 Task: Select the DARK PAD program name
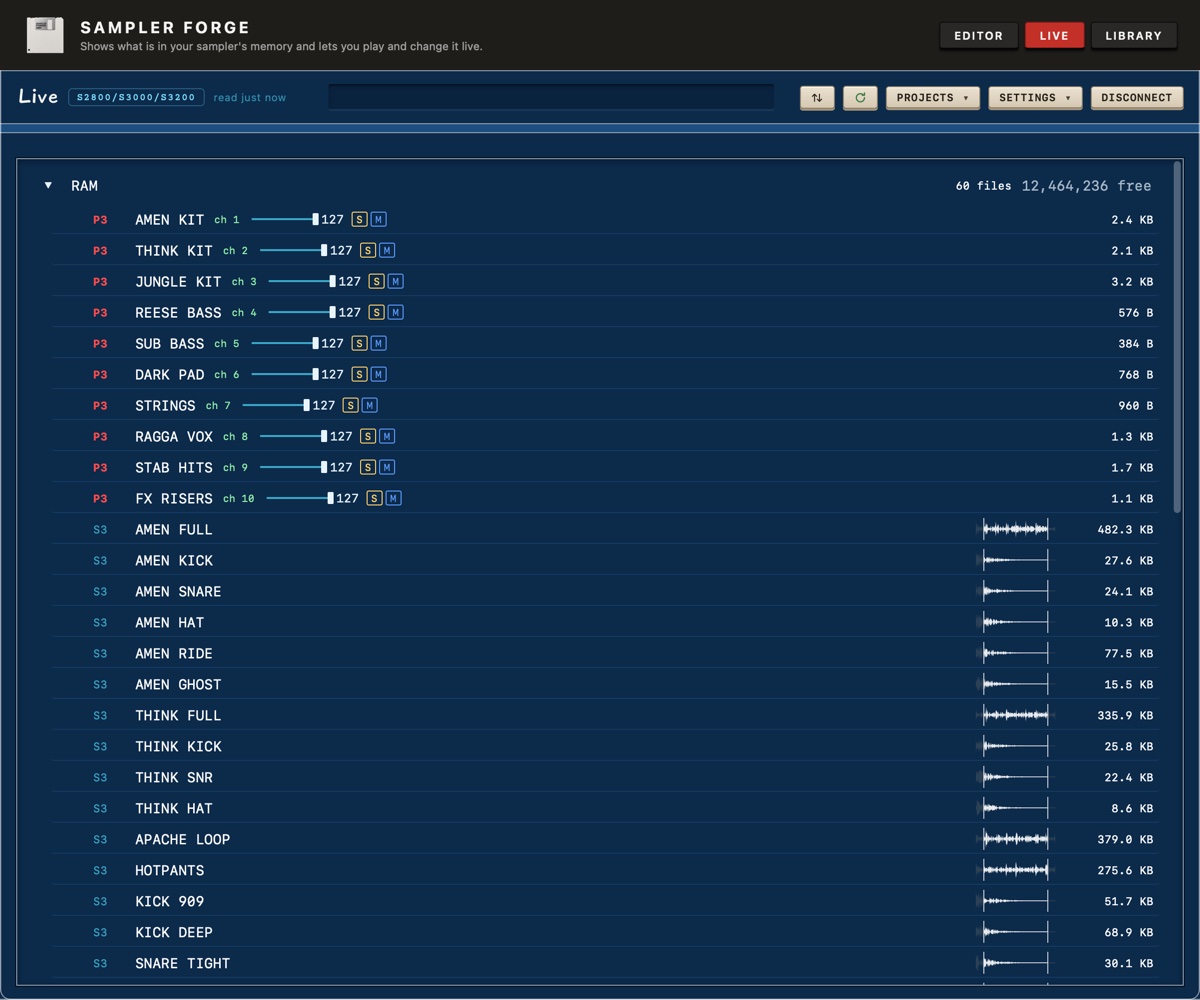[x=170, y=374]
